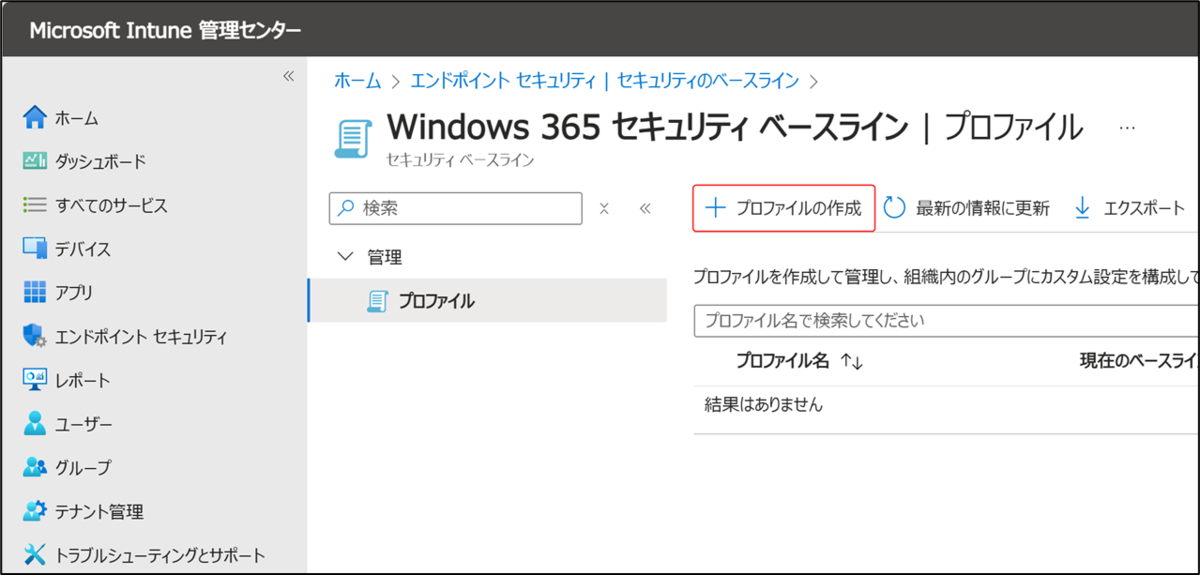The image size is (1200, 575).
Task: Click the エクスポート download button
Action: click(x=1129, y=208)
